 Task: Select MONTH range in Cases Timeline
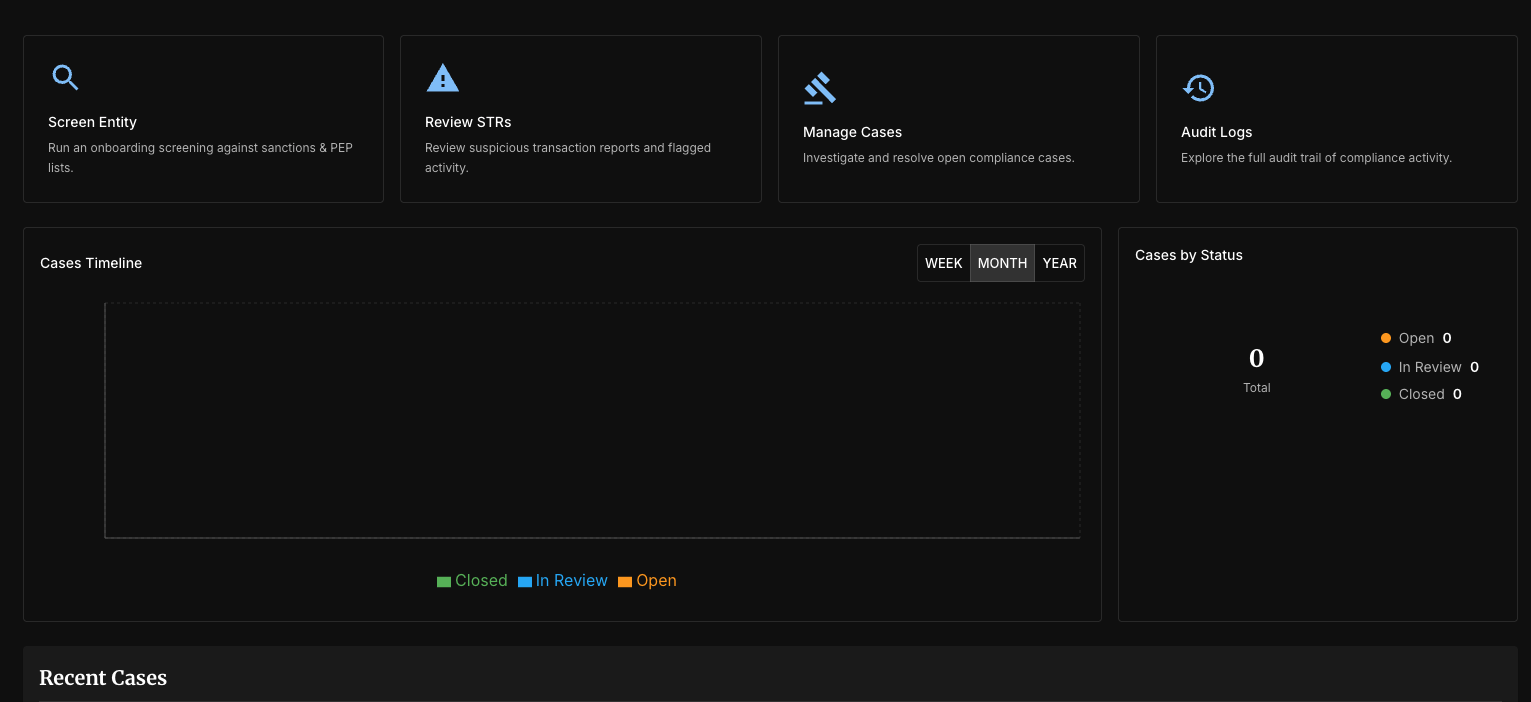(1002, 263)
